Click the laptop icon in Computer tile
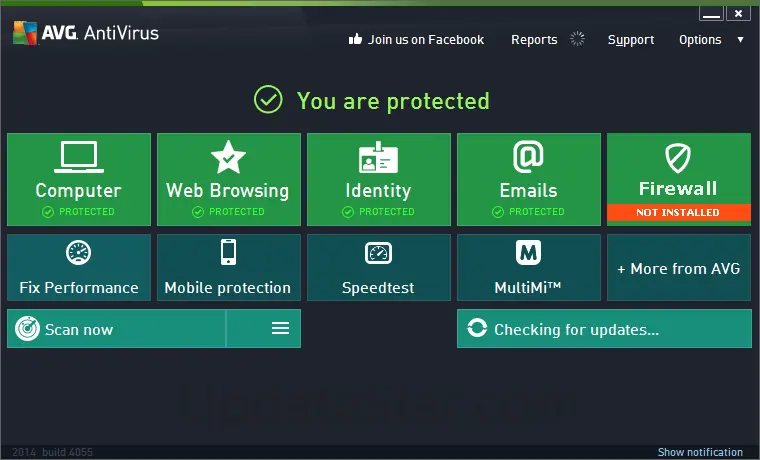 (79, 157)
